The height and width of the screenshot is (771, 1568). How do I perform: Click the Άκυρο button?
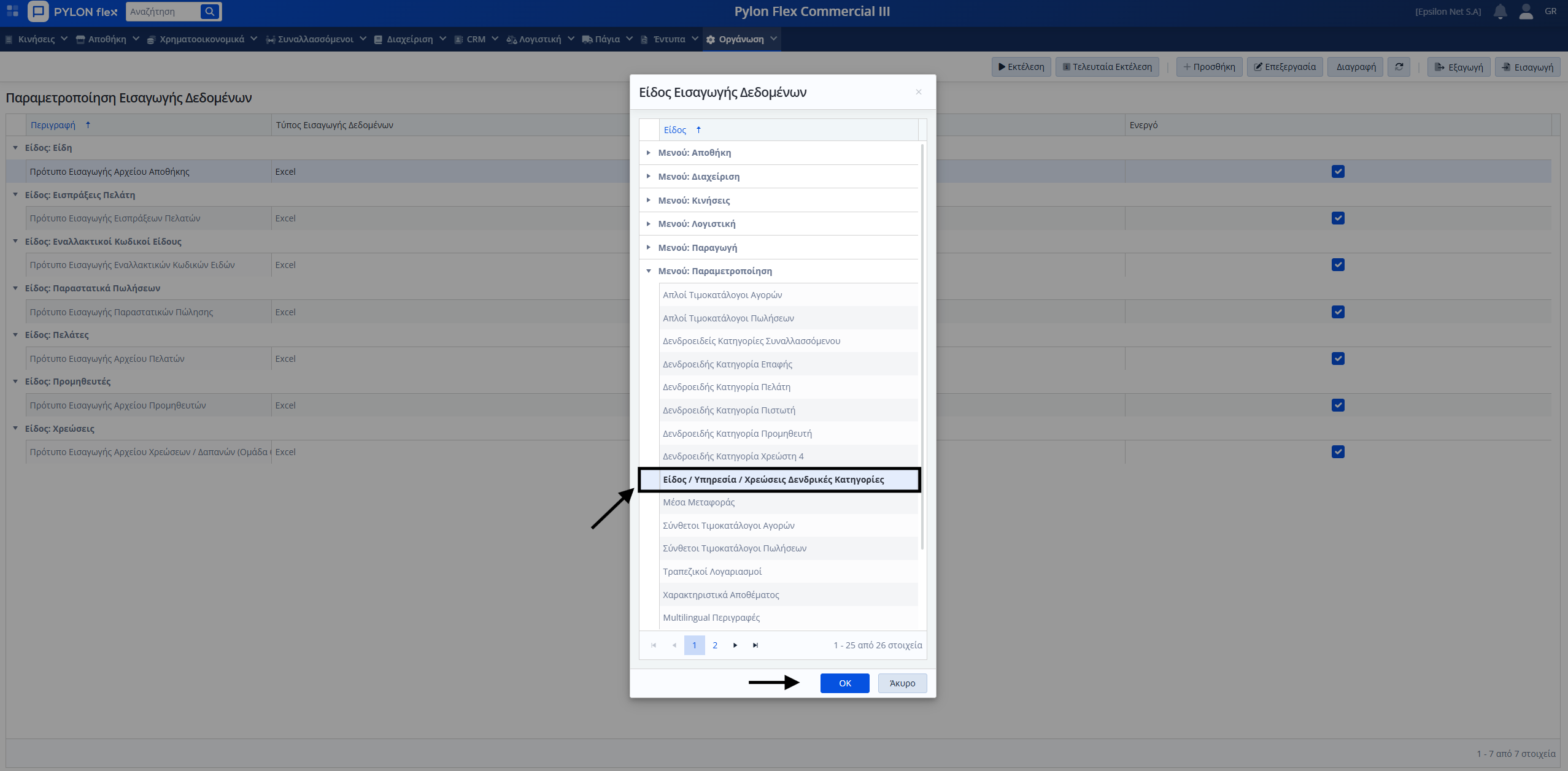click(x=902, y=683)
